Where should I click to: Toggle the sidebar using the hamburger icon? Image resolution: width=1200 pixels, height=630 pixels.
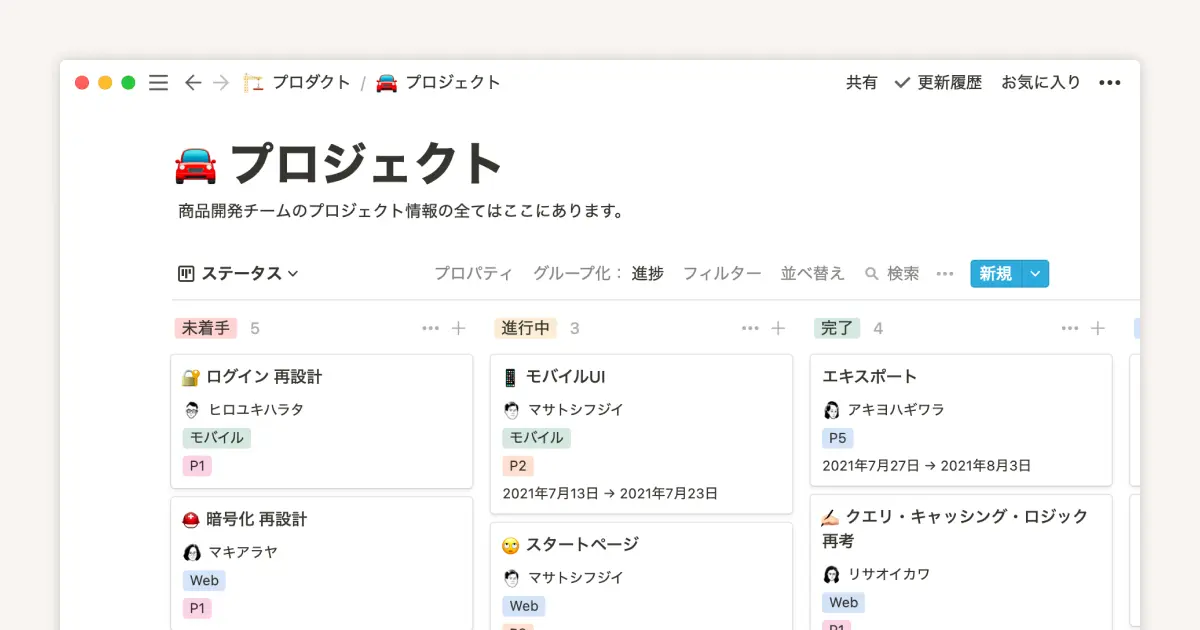click(158, 82)
